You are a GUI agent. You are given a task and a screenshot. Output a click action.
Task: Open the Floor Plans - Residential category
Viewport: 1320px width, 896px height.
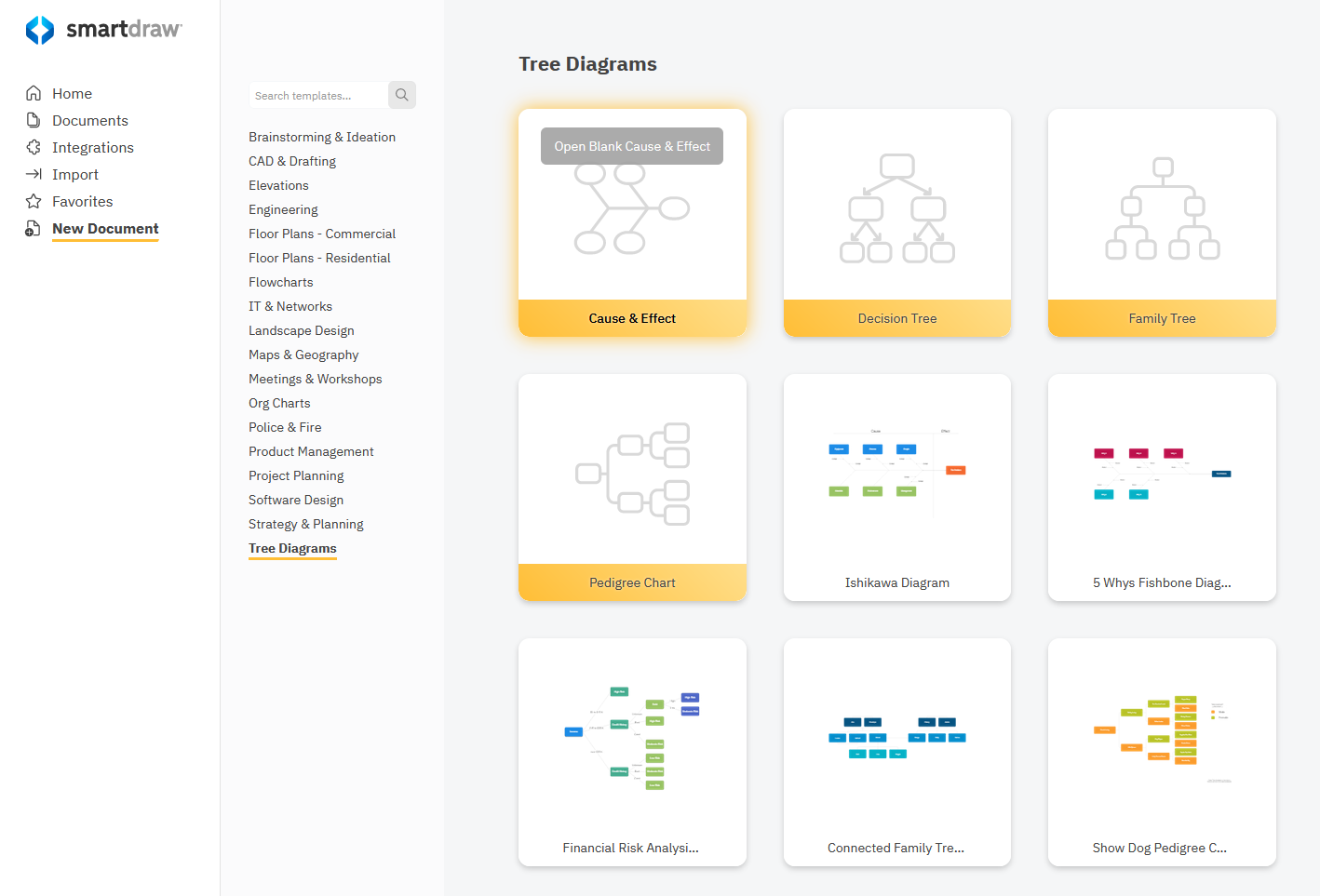click(x=319, y=258)
